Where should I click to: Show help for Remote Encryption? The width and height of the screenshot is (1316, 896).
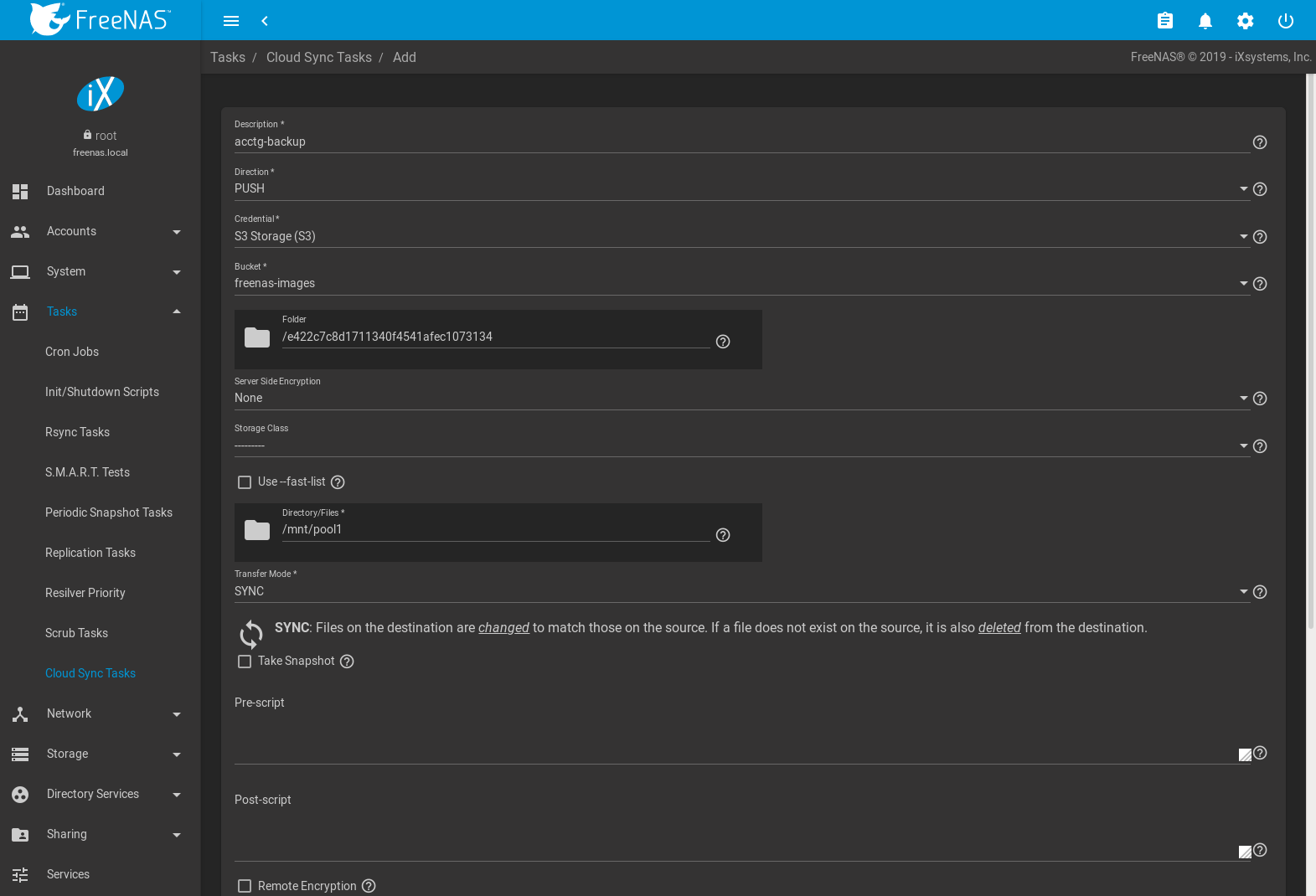tap(369, 886)
